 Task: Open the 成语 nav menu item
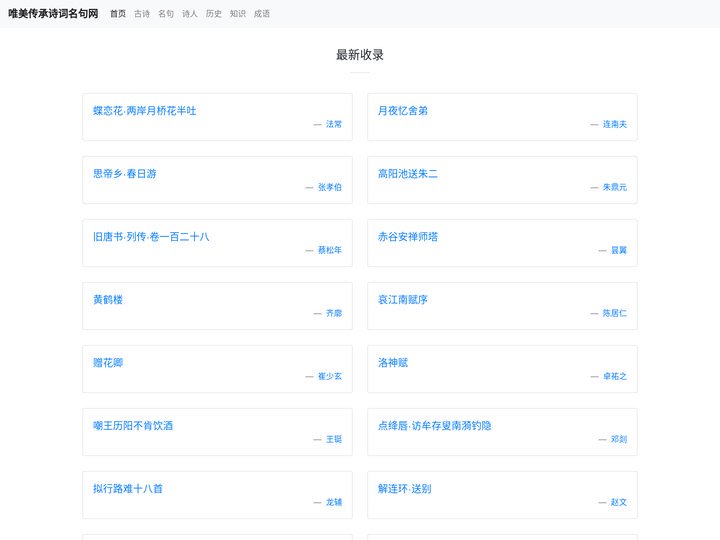click(262, 14)
